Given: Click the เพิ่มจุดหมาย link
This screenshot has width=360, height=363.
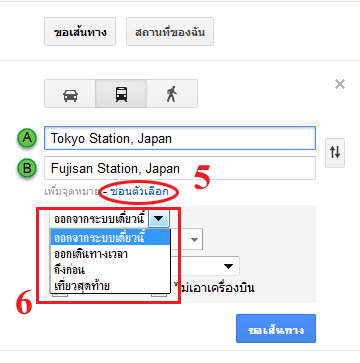Looking at the screenshot, I should (x=71, y=192).
